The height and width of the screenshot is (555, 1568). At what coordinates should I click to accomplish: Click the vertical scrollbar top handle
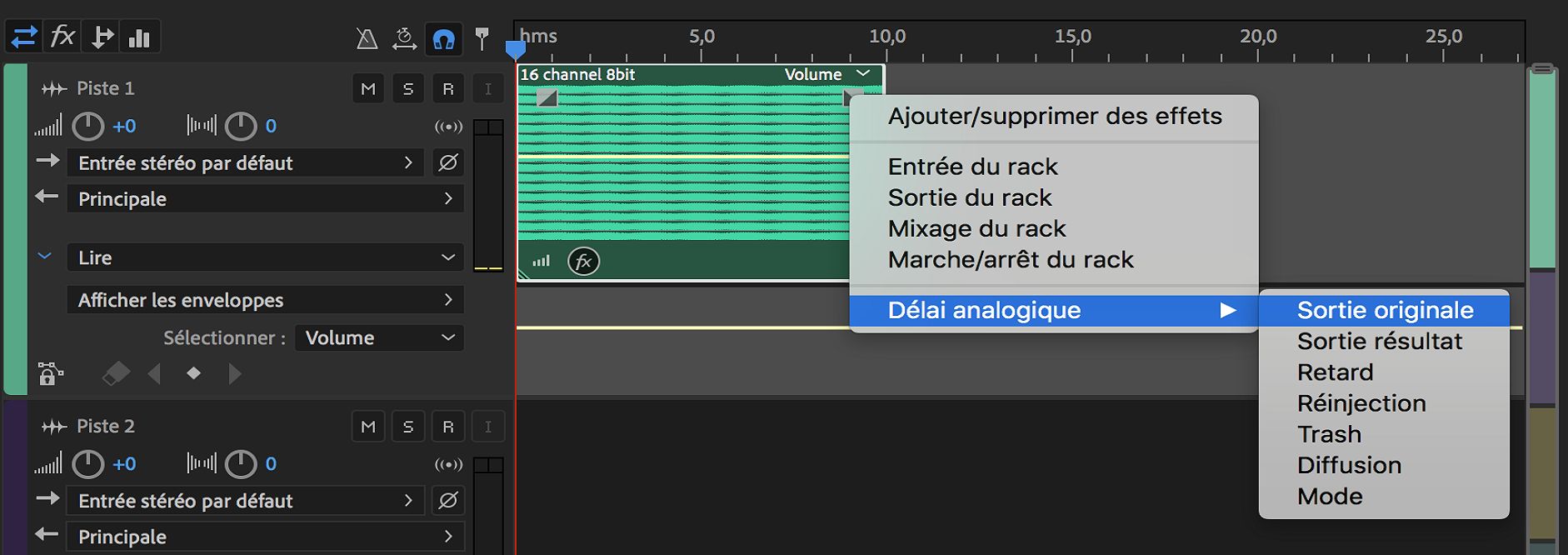1542,69
